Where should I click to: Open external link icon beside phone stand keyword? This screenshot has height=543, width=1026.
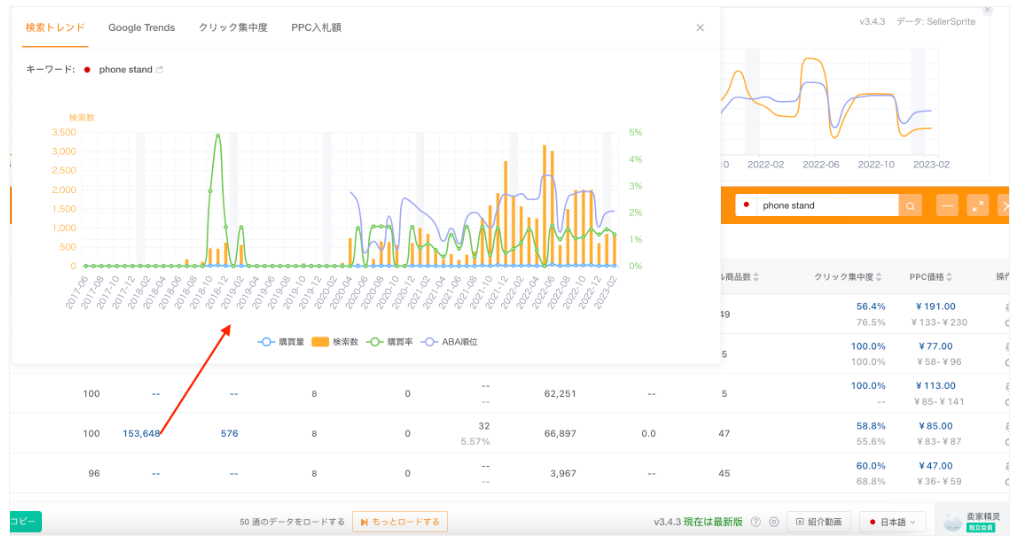(x=160, y=70)
